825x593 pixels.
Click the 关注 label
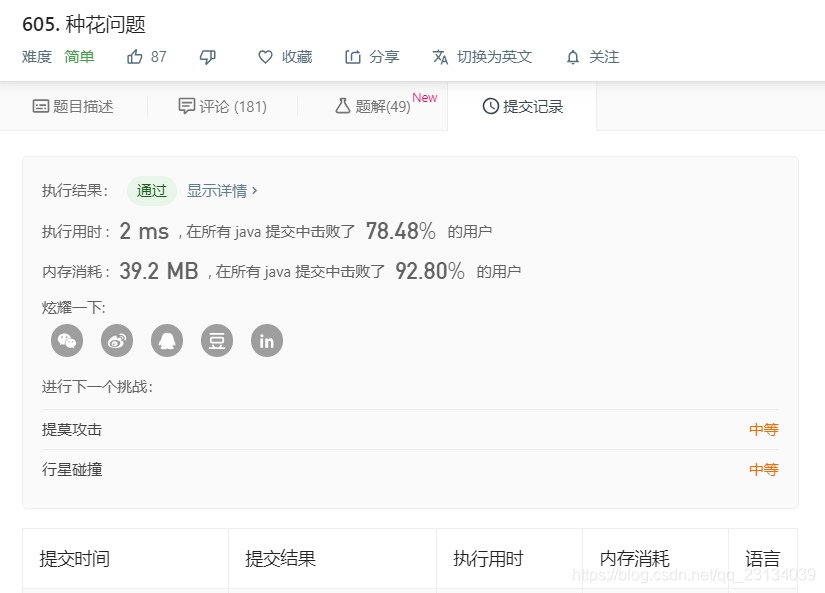click(x=604, y=57)
